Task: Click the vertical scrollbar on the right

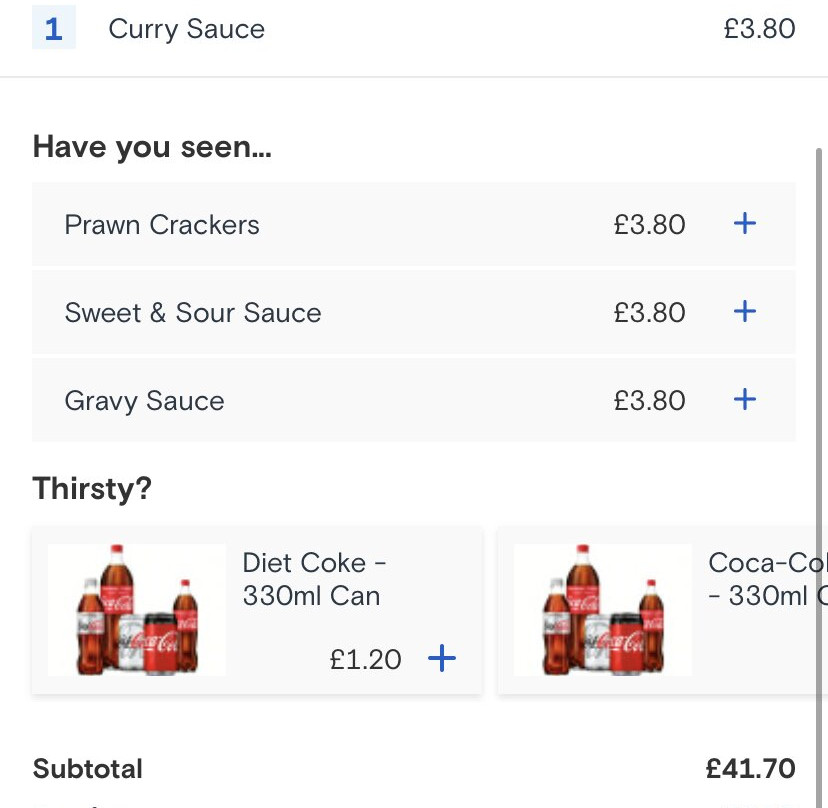Action: [819, 400]
